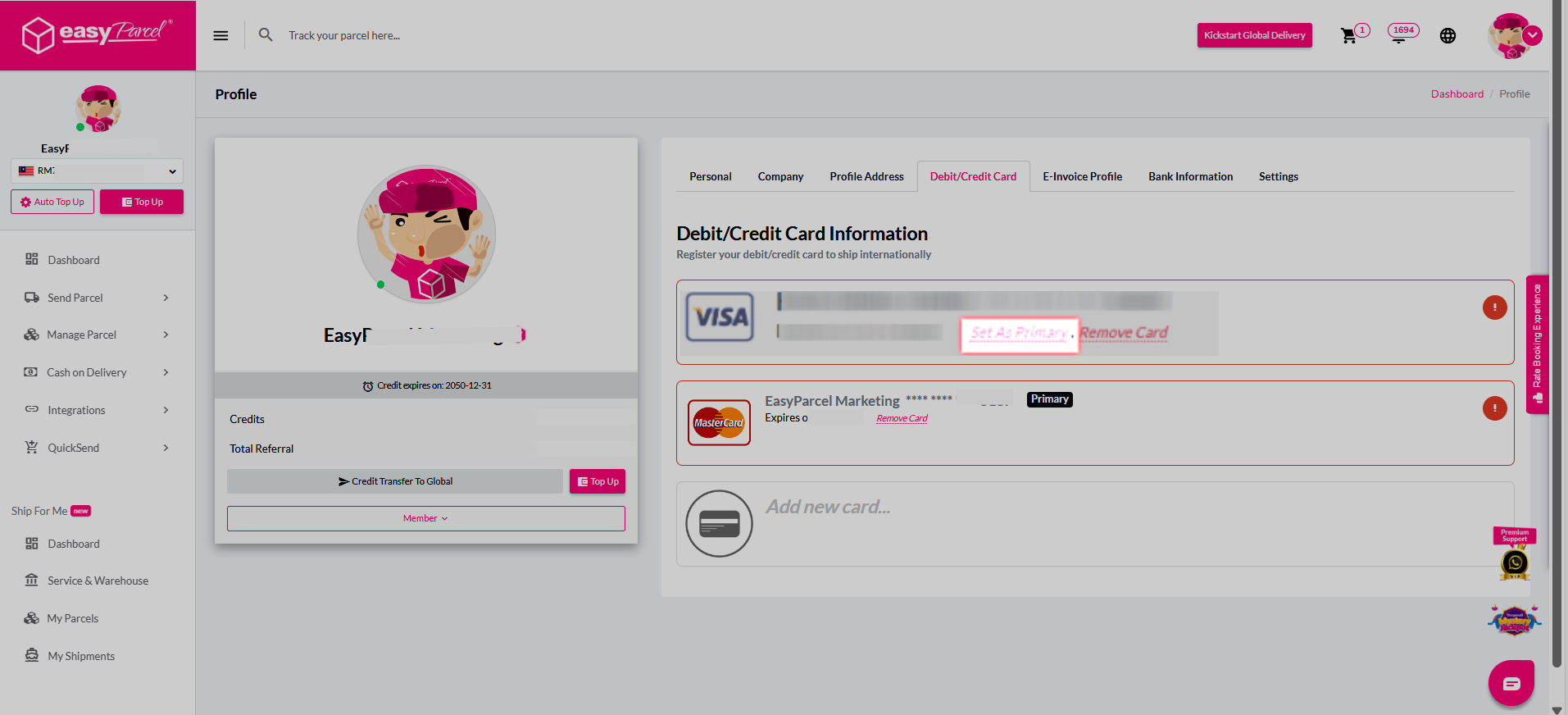Switch to the Bank Information tab
The image size is (1568, 715).
point(1190,176)
